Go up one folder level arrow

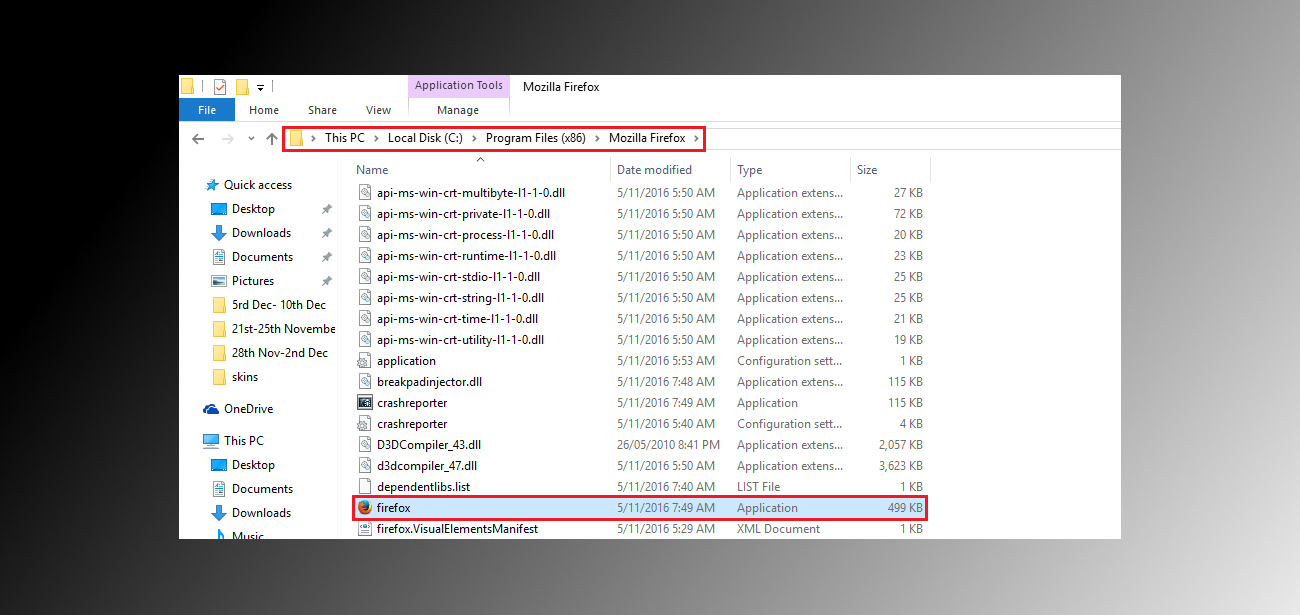point(272,138)
